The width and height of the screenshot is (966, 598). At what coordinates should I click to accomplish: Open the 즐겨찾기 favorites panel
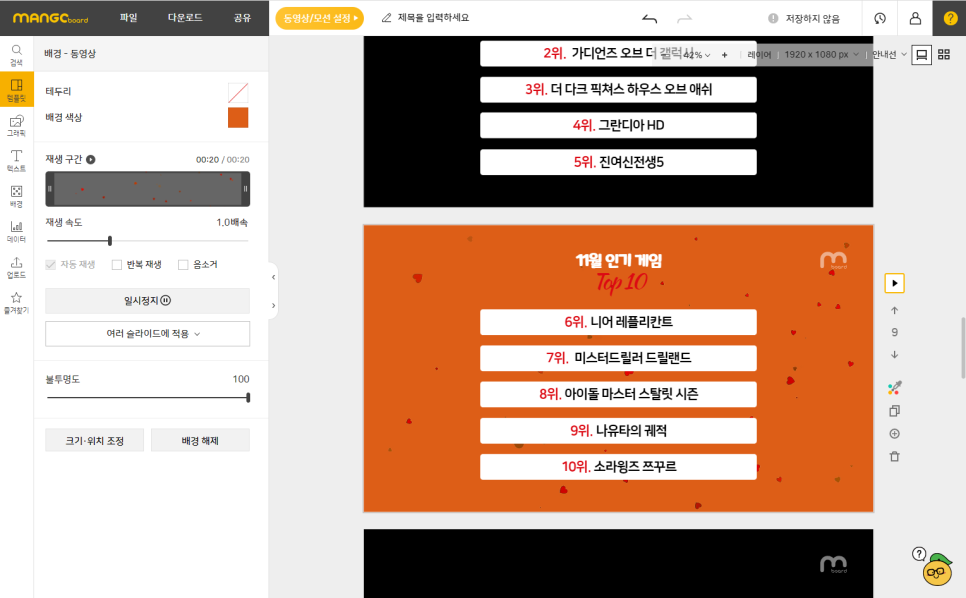tap(17, 302)
